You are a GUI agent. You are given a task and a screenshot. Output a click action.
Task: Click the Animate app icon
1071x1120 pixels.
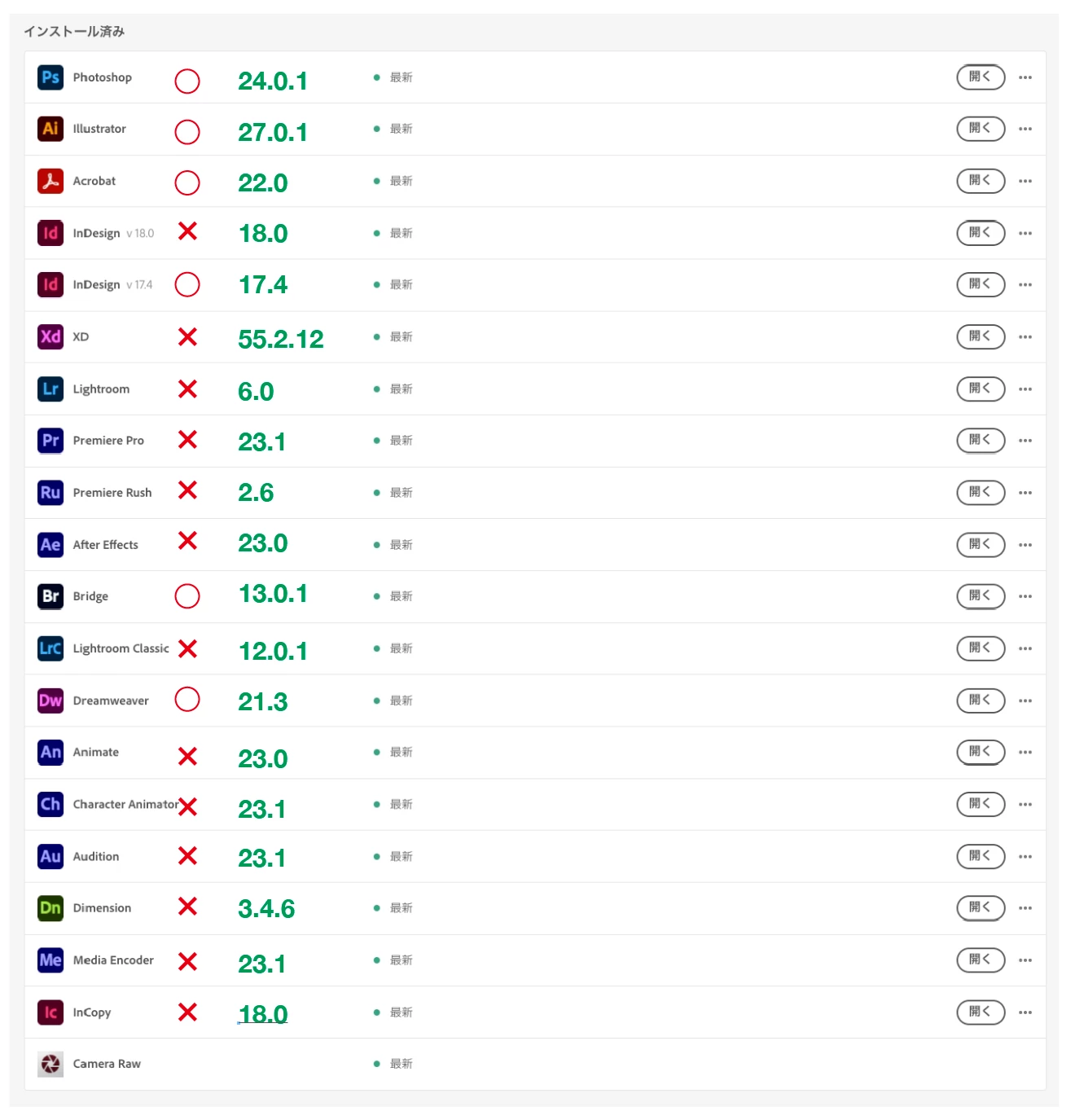tap(50, 752)
